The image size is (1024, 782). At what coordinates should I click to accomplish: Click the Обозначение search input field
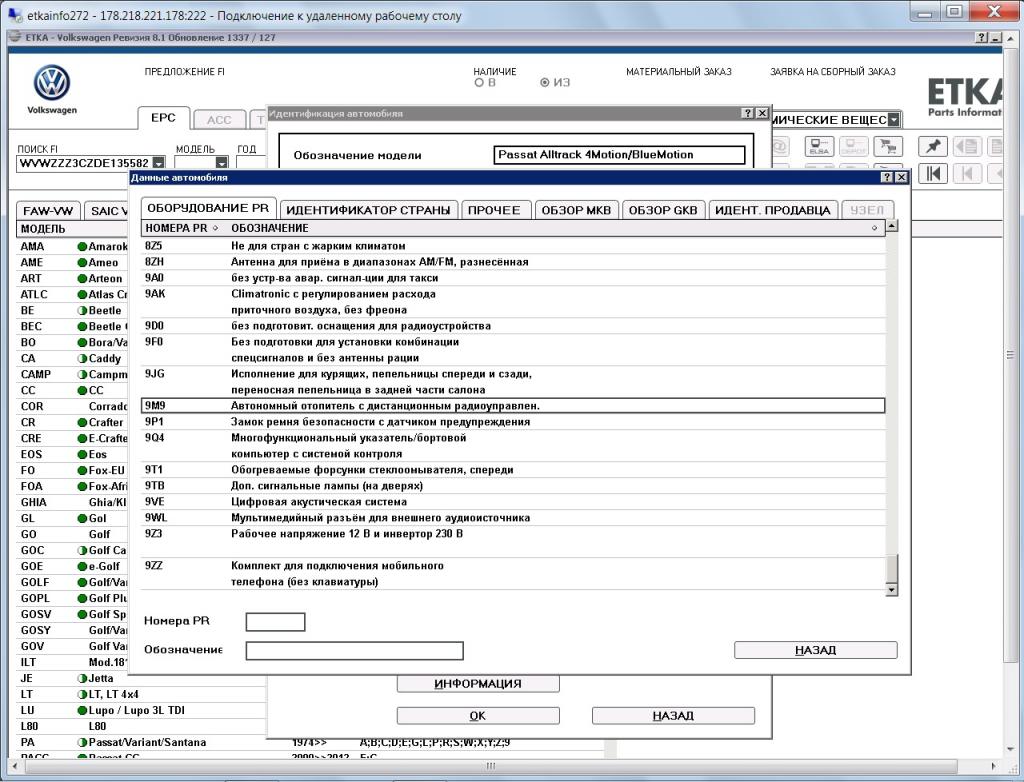coord(355,651)
